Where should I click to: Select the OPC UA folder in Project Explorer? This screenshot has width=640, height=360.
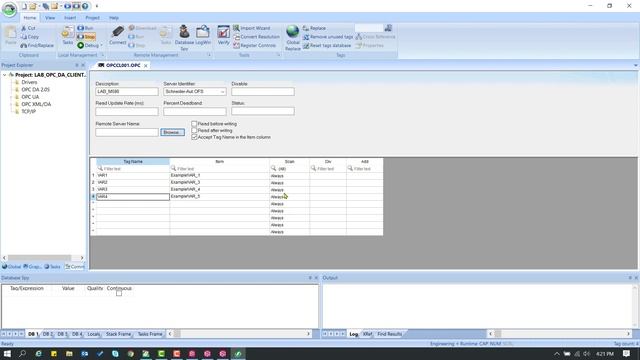click(x=30, y=97)
